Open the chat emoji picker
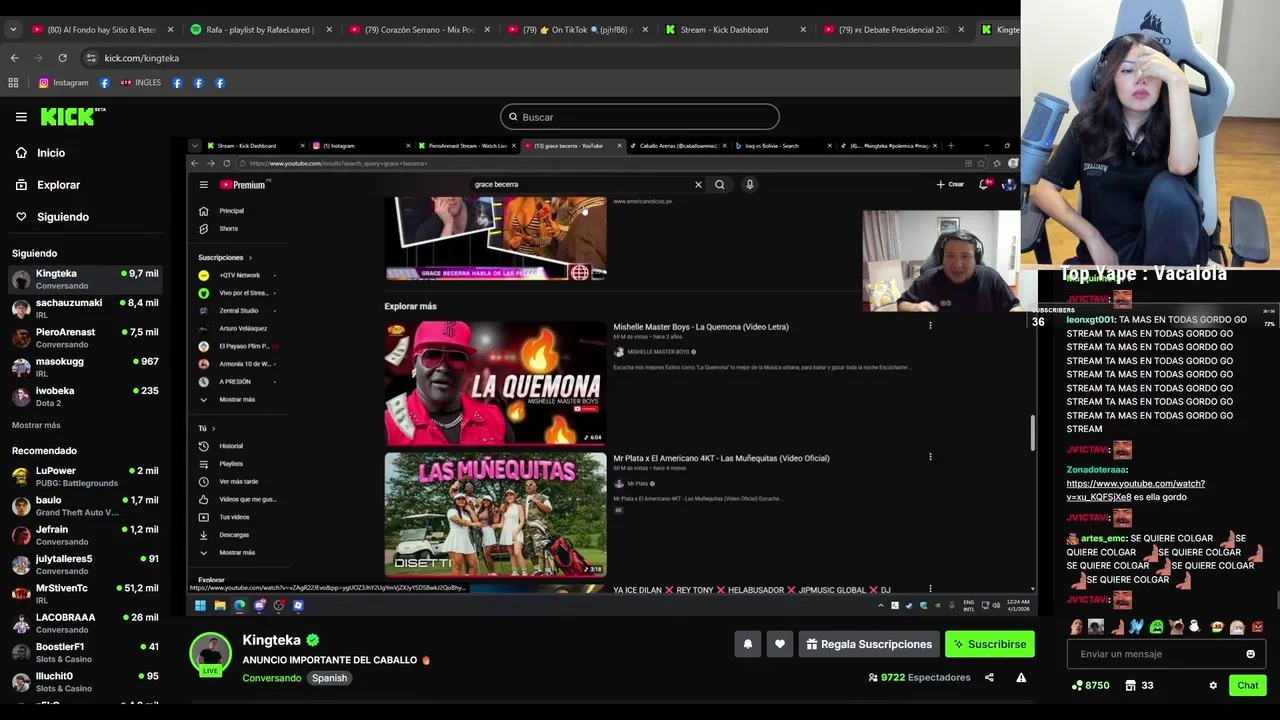 pyautogui.click(x=1250, y=654)
